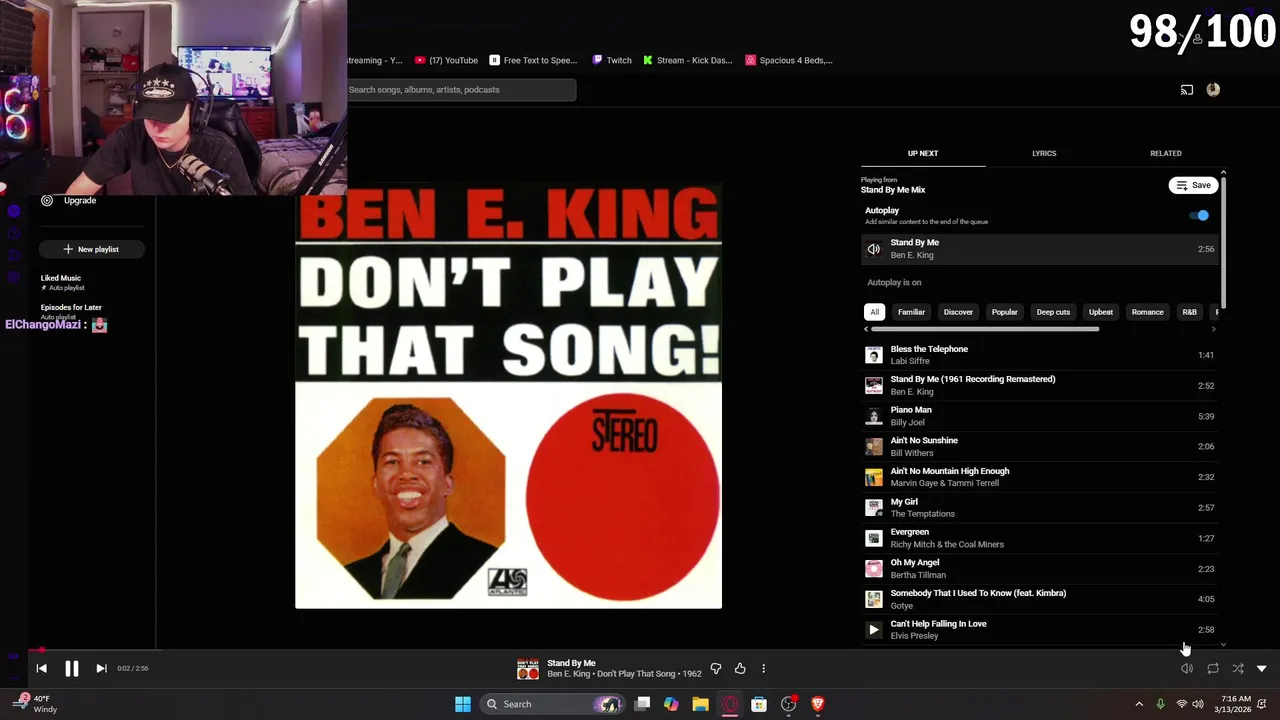The image size is (1280, 720).
Task: Move the filter chips left with arrow
Action: (x=866, y=329)
